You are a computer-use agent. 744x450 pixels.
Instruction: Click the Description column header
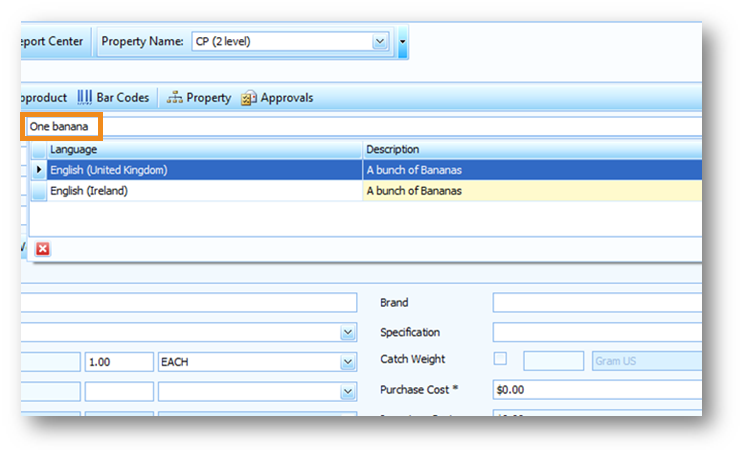(x=530, y=149)
